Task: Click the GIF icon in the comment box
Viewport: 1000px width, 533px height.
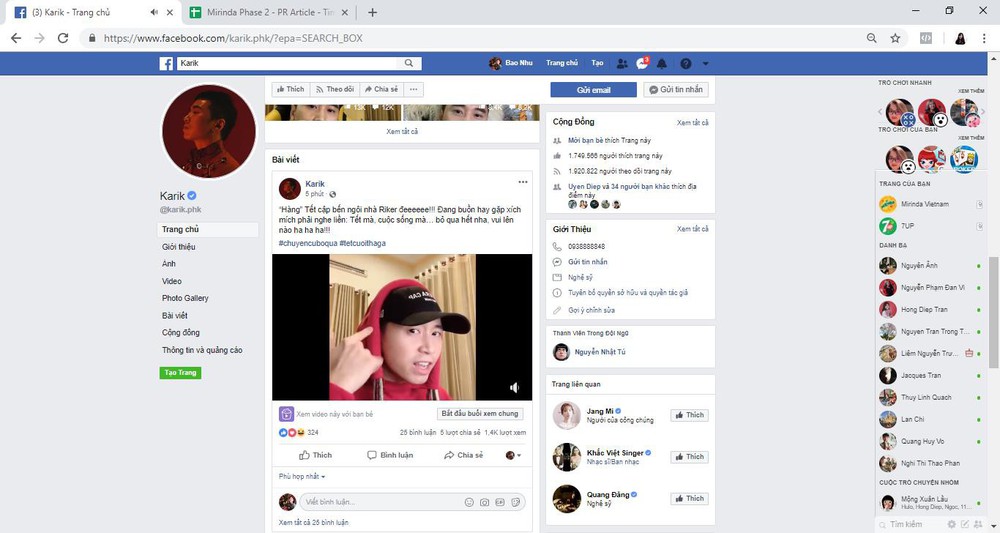Action: [x=500, y=502]
